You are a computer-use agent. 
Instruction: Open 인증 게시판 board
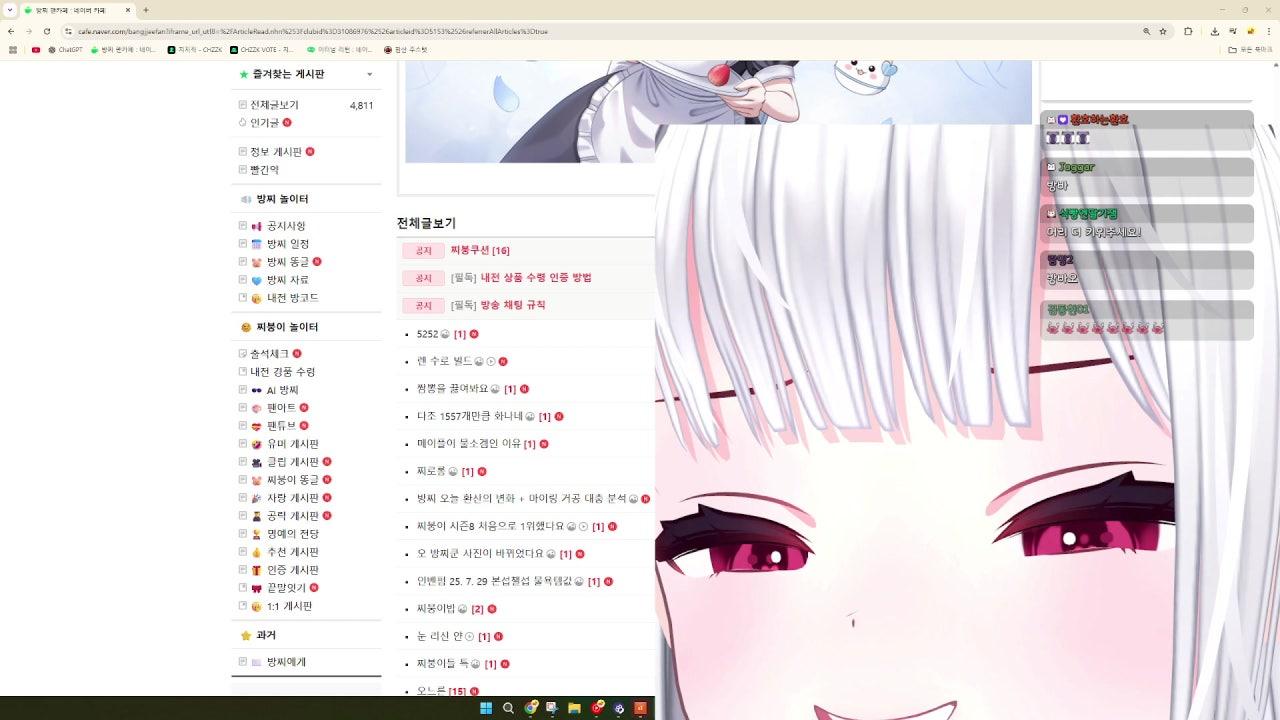click(293, 570)
